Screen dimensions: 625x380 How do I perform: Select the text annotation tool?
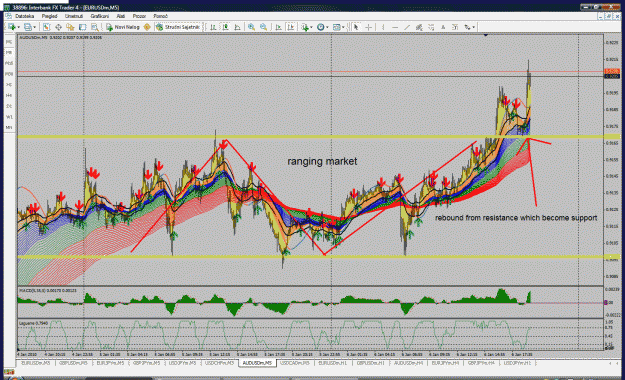click(x=443, y=27)
